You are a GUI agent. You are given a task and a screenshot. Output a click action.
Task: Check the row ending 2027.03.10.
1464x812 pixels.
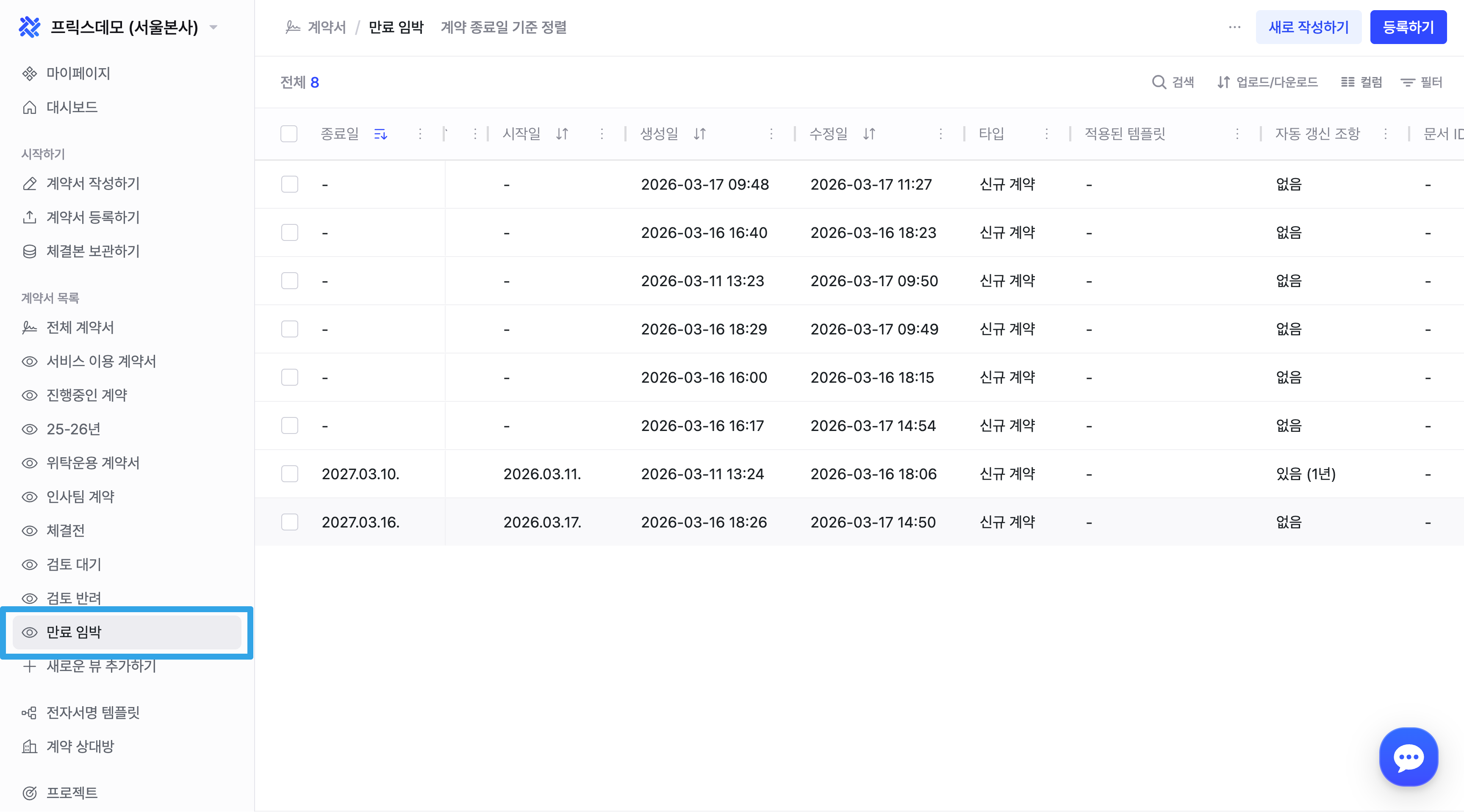point(289,474)
